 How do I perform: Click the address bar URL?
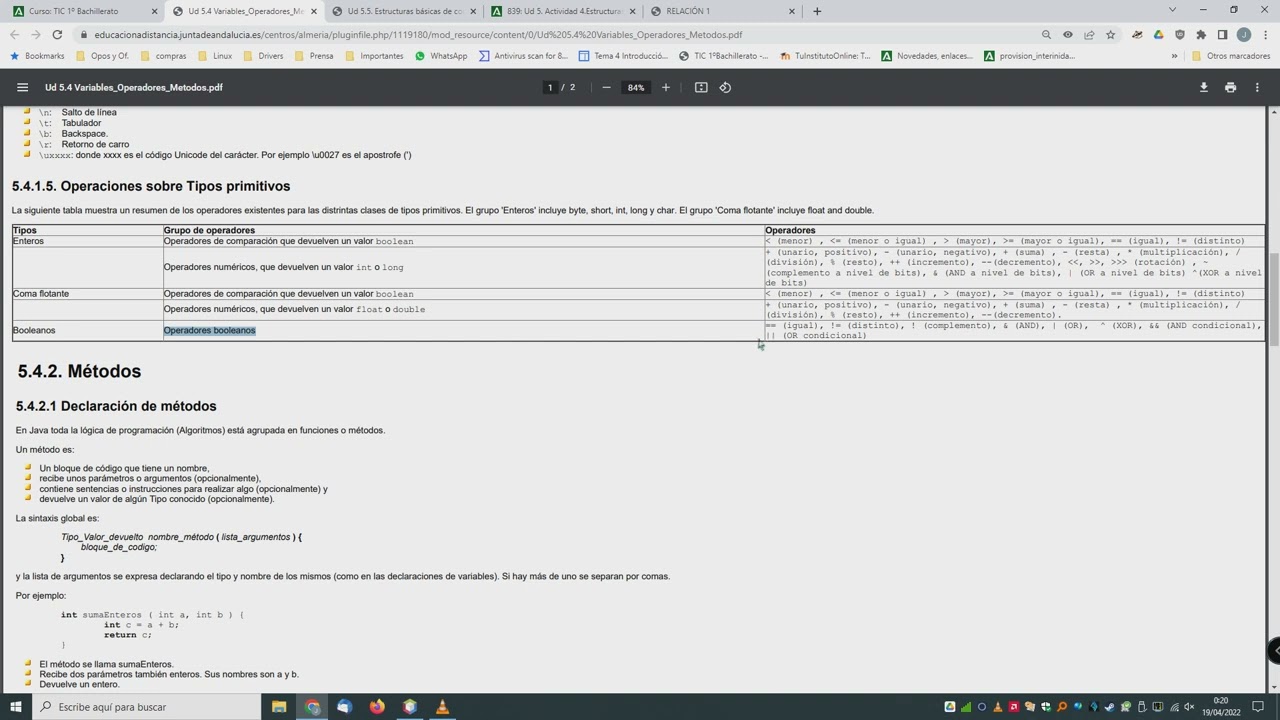[418, 34]
